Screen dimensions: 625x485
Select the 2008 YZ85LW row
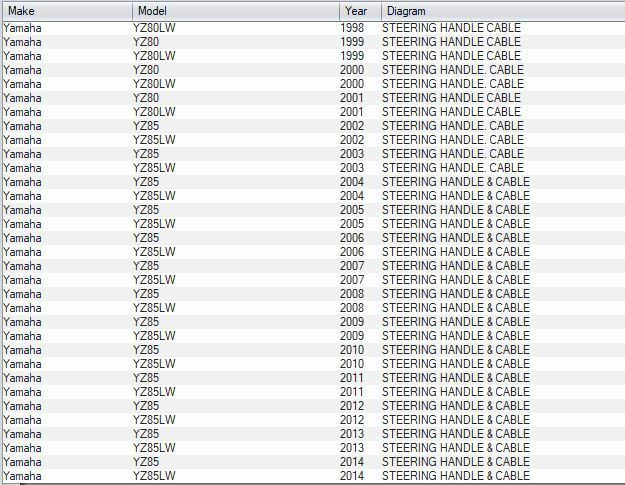click(314, 308)
